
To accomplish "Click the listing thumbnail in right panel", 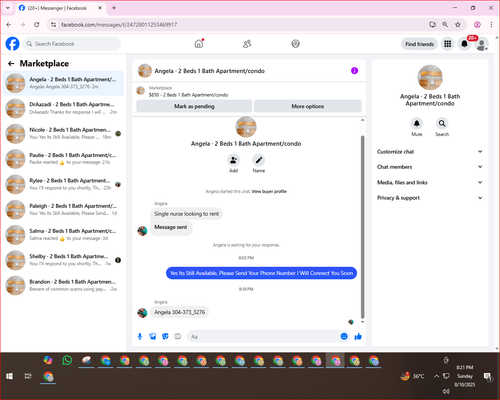I will (x=430, y=77).
